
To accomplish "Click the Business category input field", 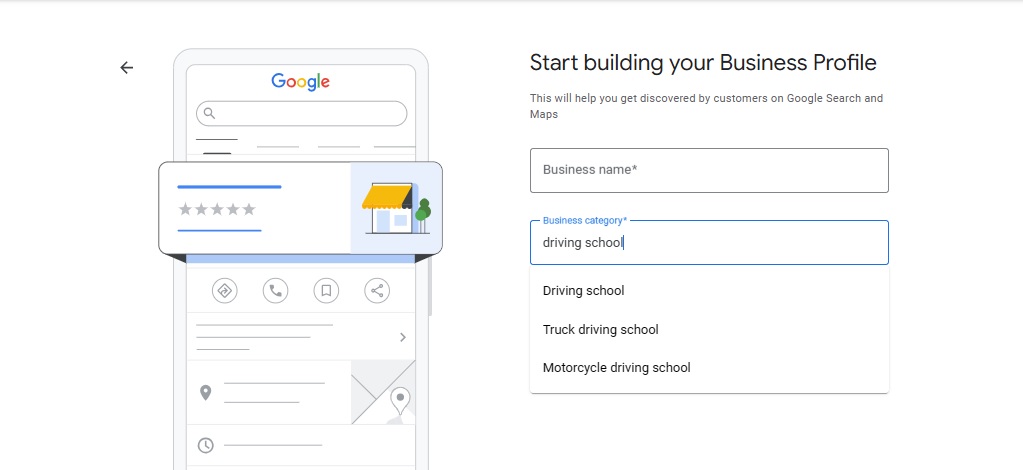I will pyautogui.click(x=709, y=242).
